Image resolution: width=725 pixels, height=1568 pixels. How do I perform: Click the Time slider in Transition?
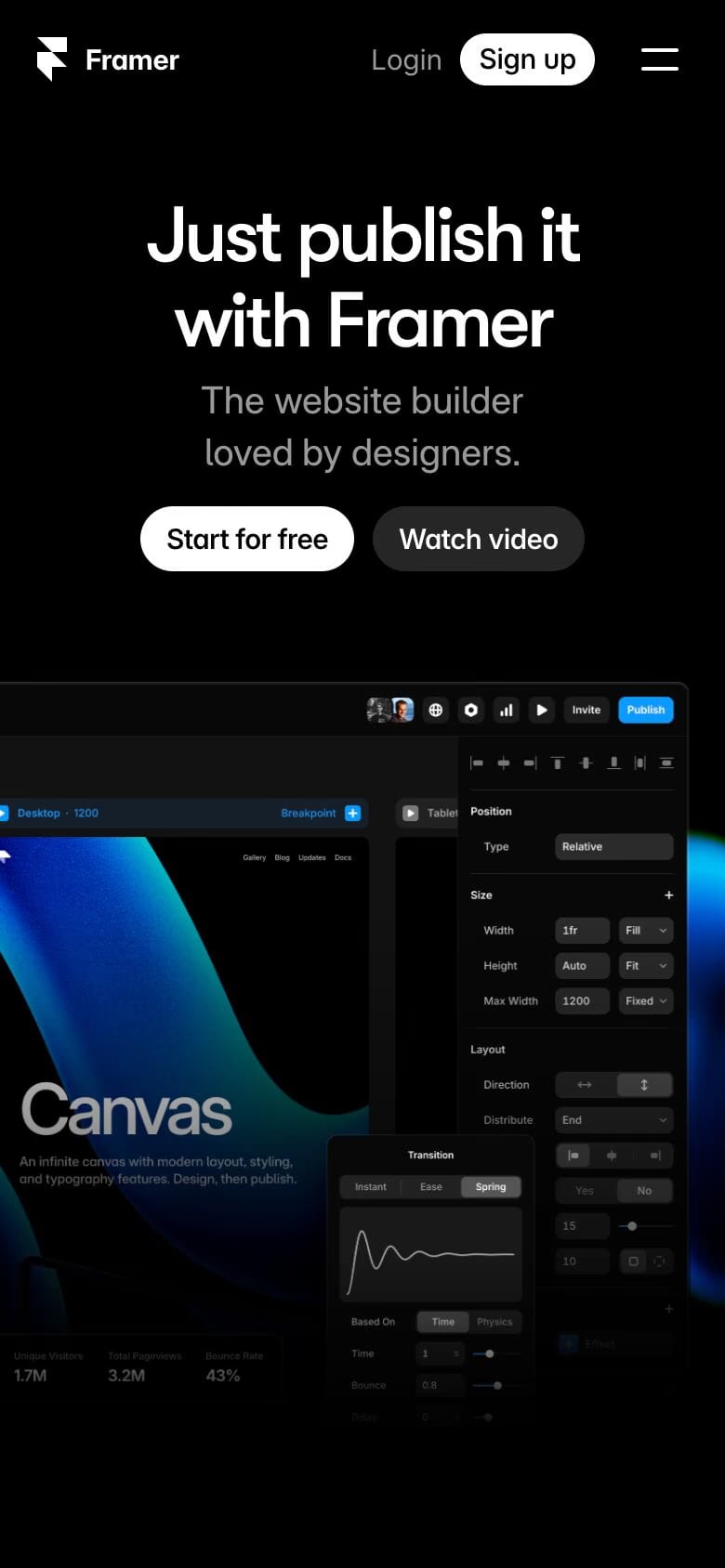tap(495, 1353)
